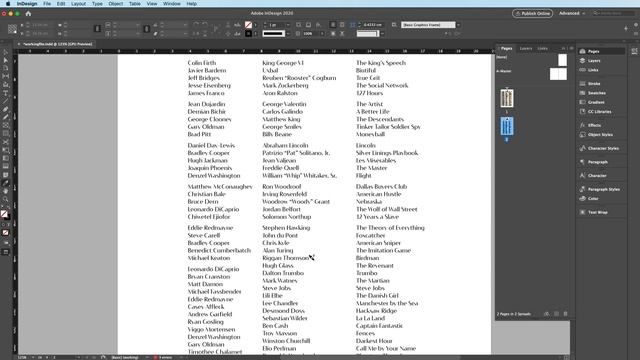640x360 pixels.
Task: Select the Type tool
Action: point(6,93)
